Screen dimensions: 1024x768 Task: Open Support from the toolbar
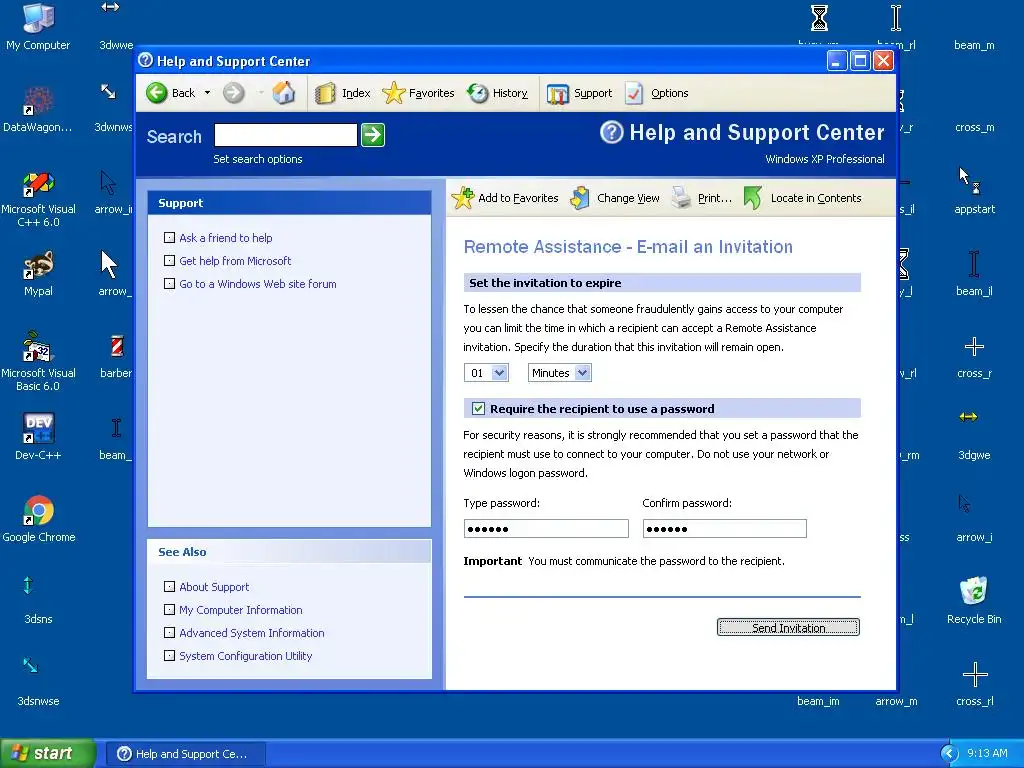579,93
